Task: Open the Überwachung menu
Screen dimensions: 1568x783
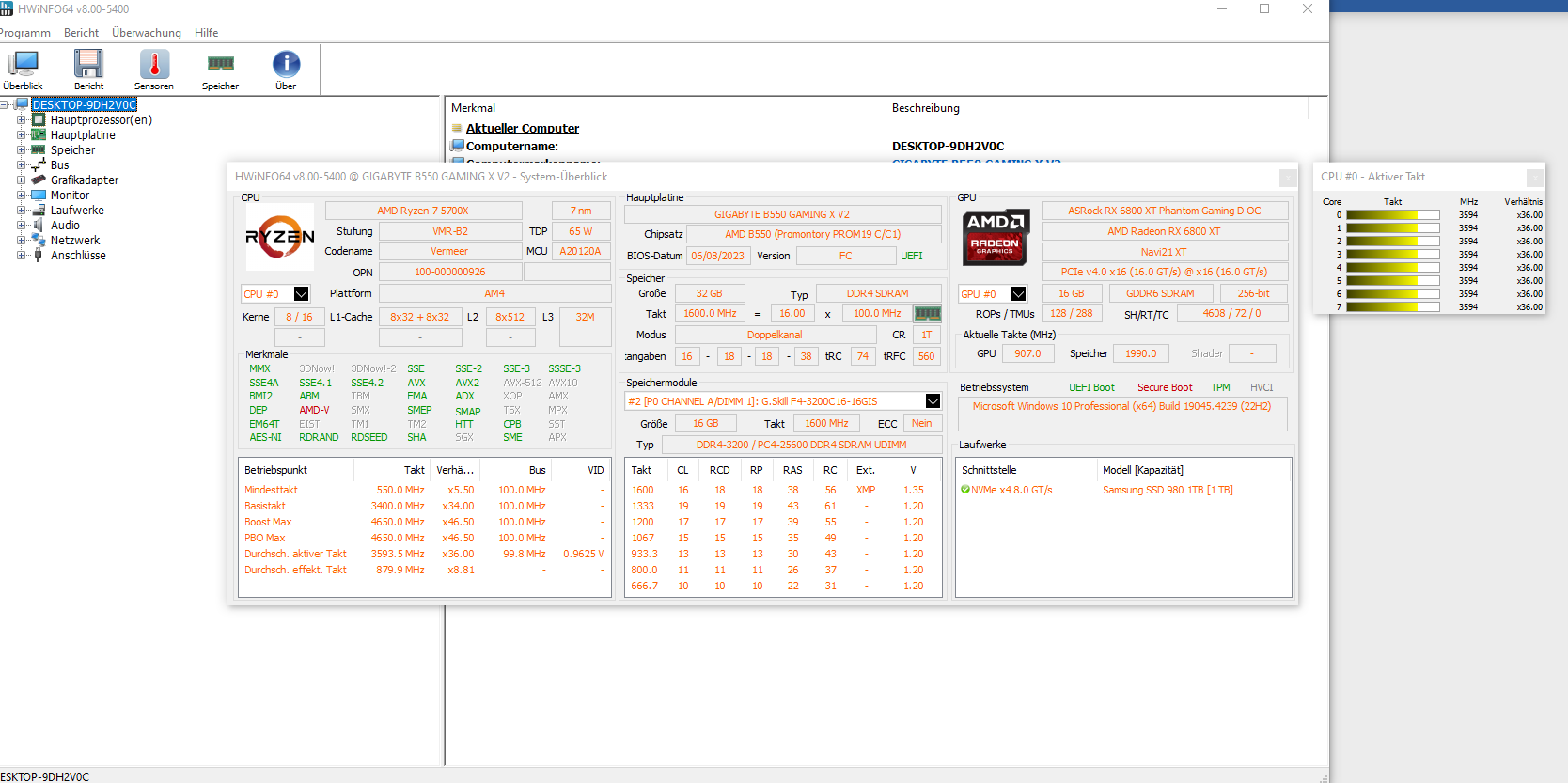Action: 147,33
